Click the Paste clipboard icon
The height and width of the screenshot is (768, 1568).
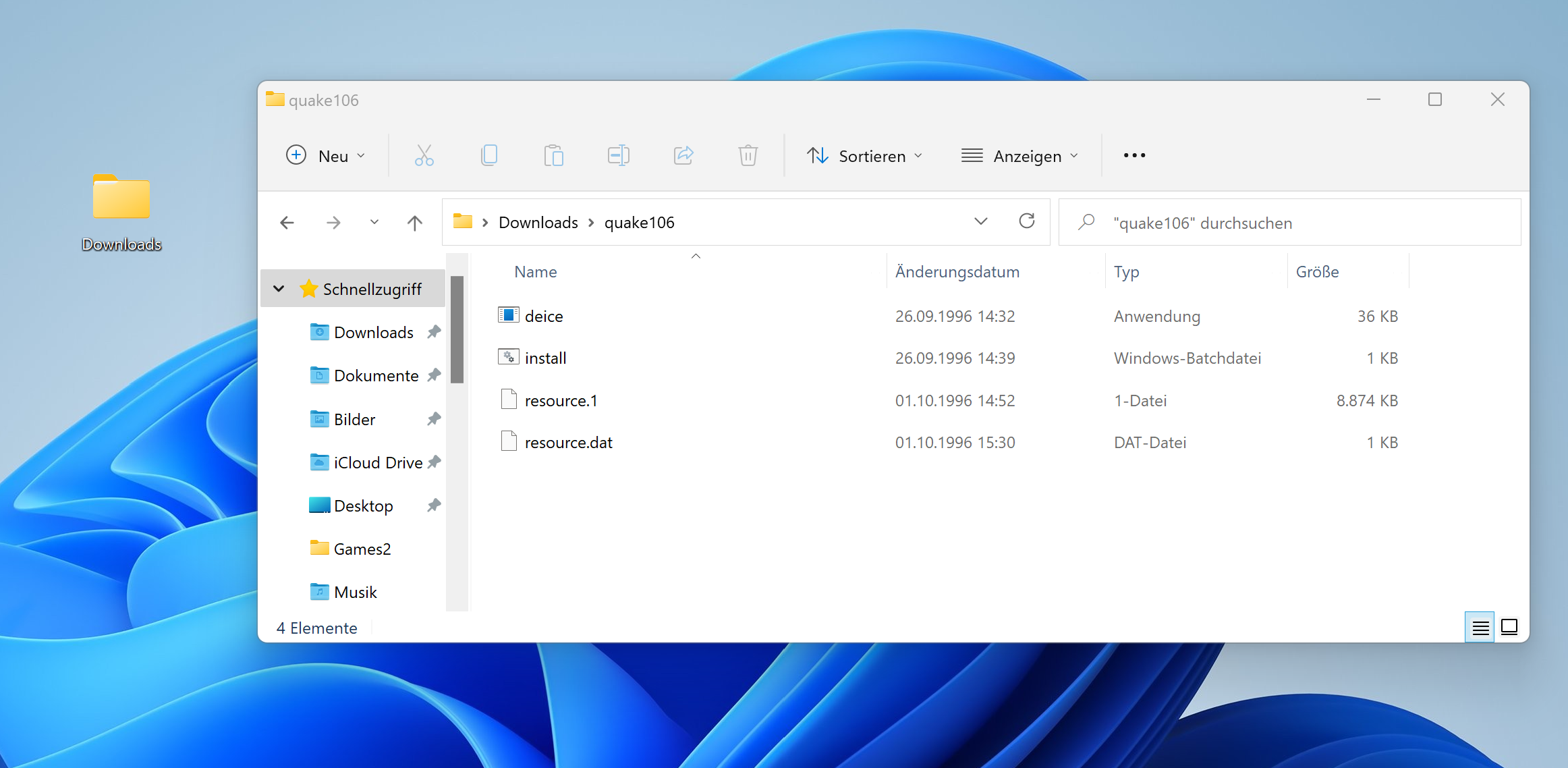click(554, 156)
